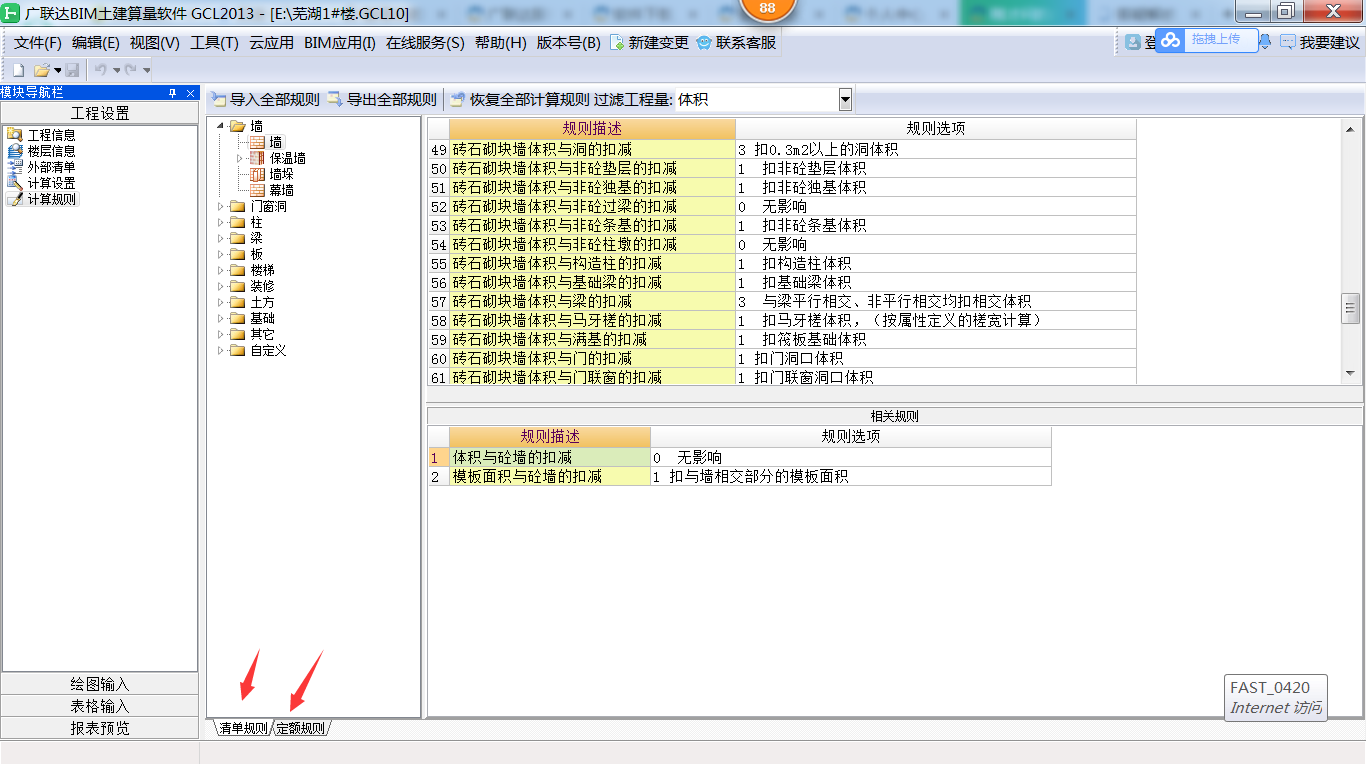Open the dropdown arrow beside open folder

(58, 70)
